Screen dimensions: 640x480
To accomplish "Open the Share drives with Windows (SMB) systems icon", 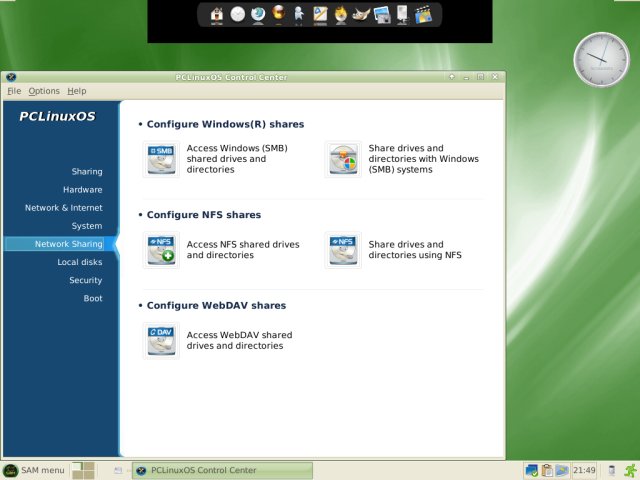I will 343,159.
